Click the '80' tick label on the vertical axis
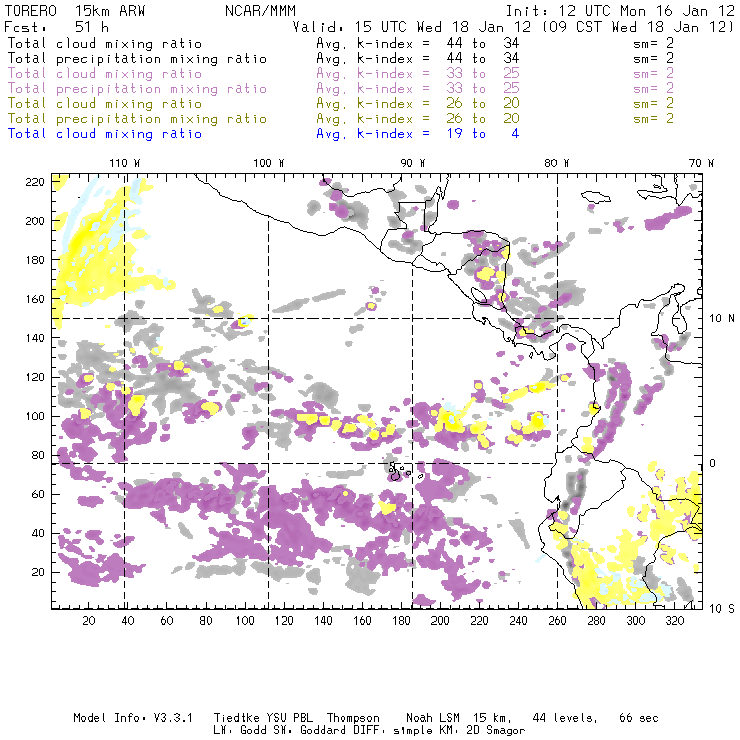This screenshot has width=740, height=740. pyautogui.click(x=38, y=455)
